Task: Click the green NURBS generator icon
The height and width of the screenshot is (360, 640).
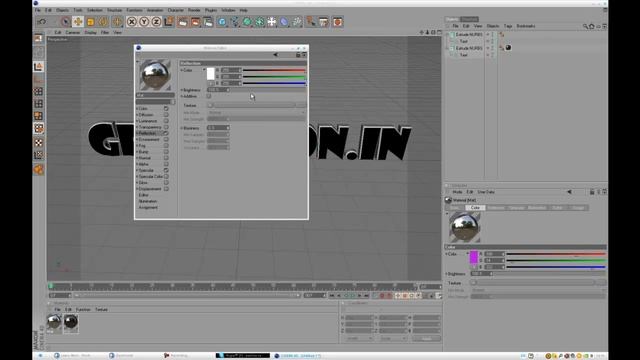Action: [x=247, y=22]
